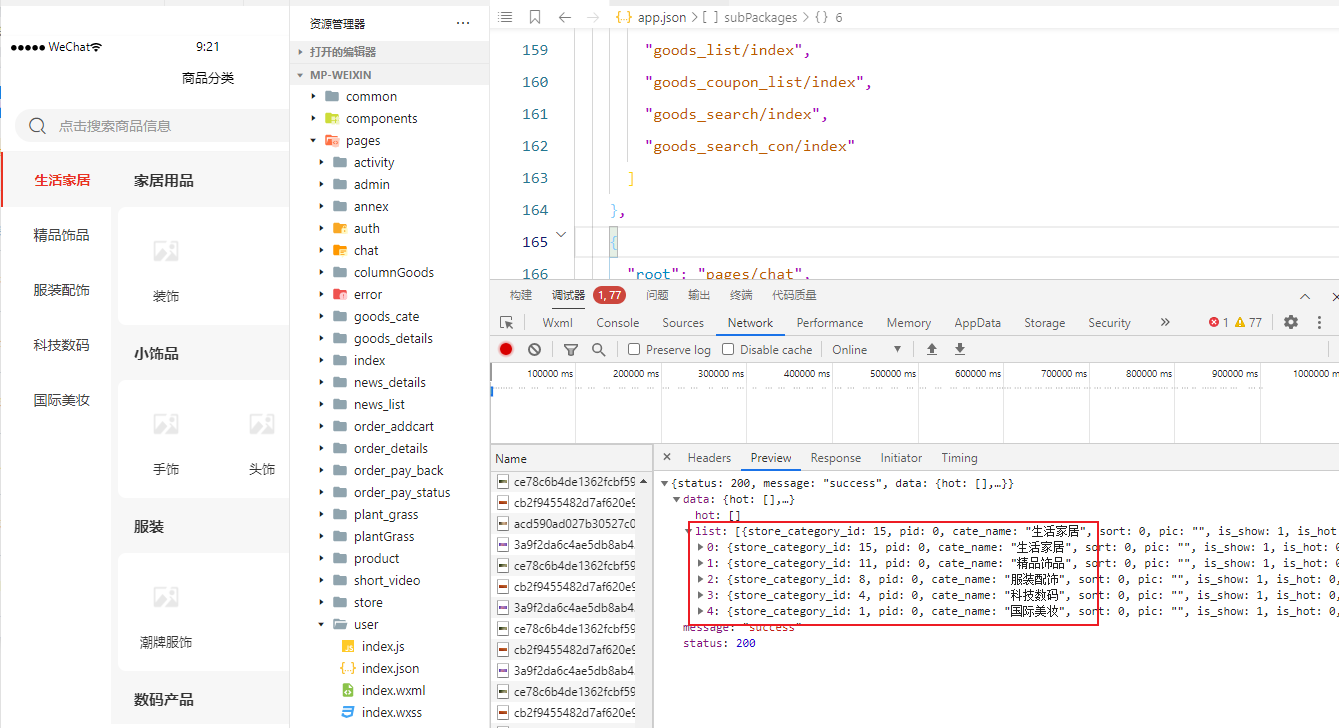Open the Headers tab of request
This screenshot has height=728, width=1339.
click(709, 457)
